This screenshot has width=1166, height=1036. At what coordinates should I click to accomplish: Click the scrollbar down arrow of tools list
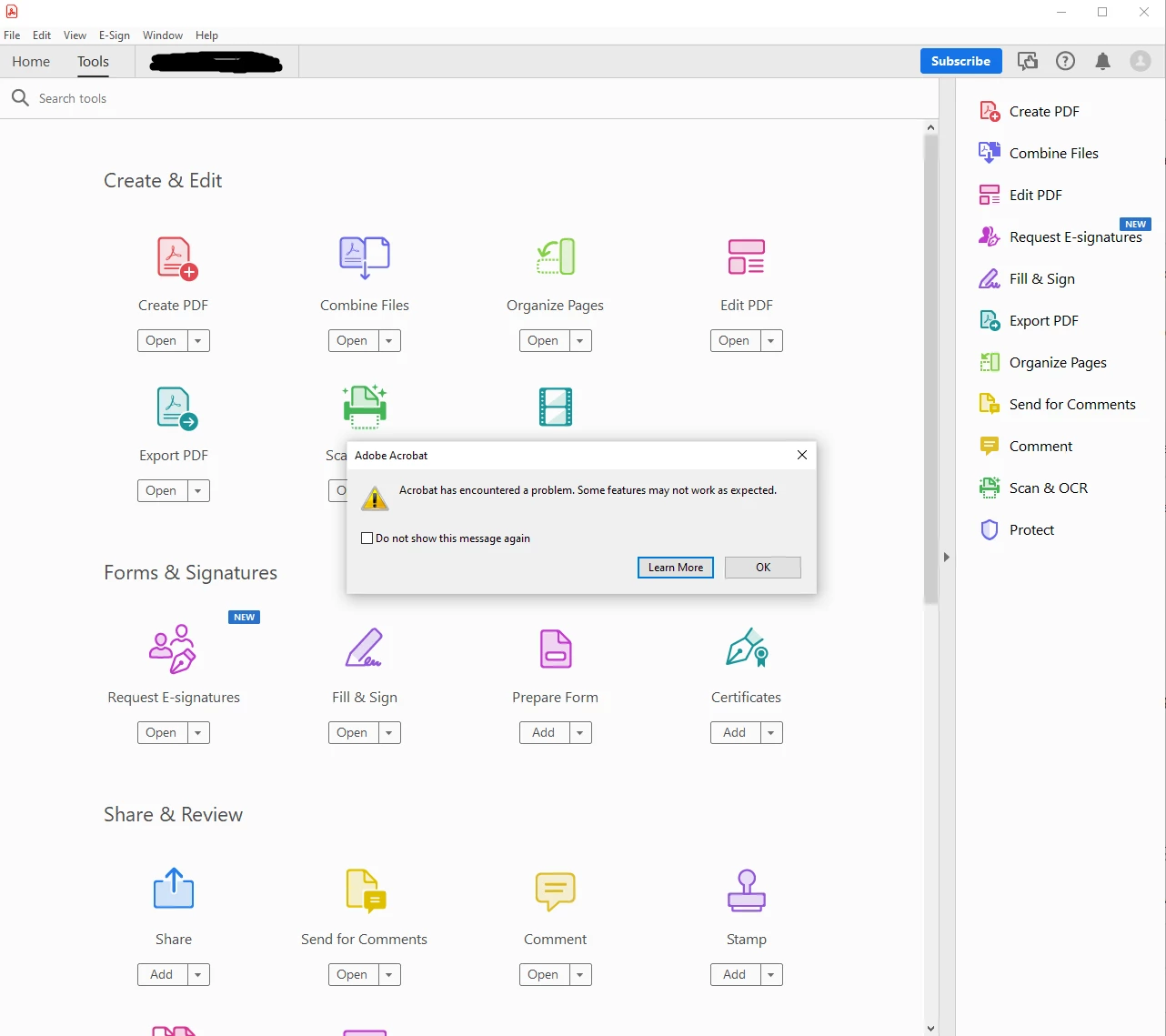pos(930,1028)
